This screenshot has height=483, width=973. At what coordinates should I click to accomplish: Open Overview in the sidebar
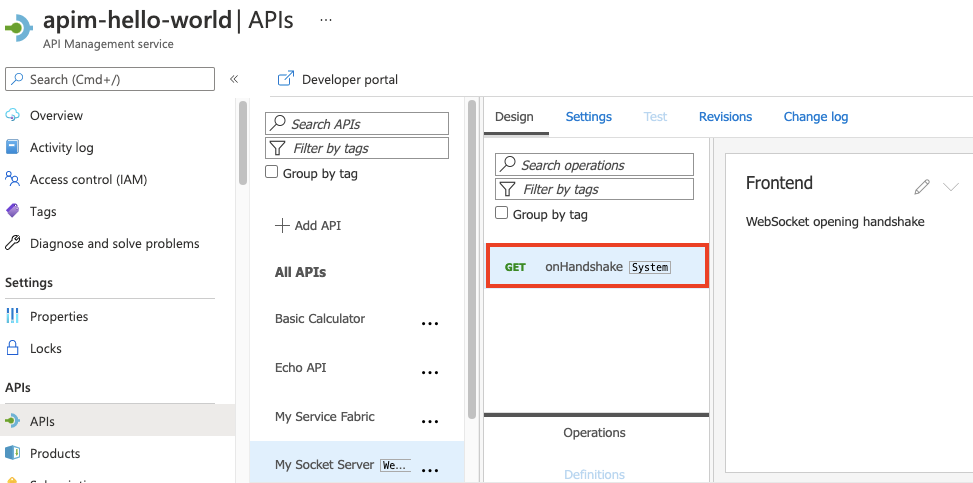click(56, 115)
